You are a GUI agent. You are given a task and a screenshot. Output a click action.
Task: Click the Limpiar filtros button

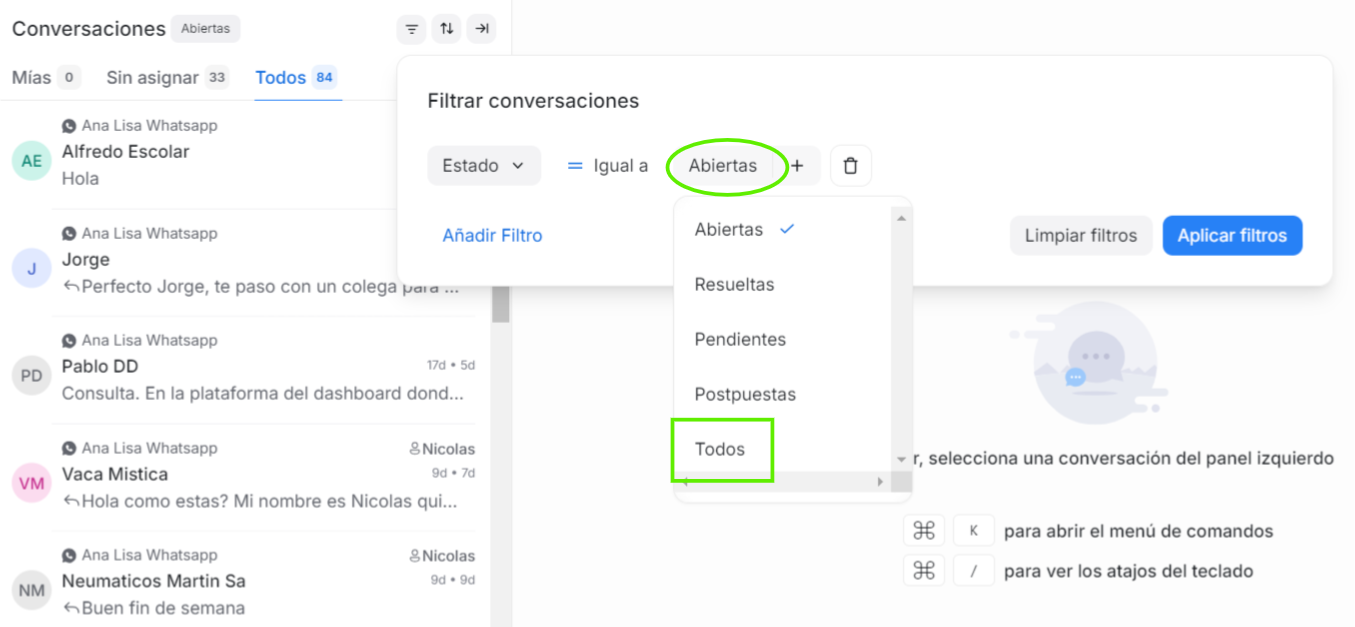(1080, 236)
